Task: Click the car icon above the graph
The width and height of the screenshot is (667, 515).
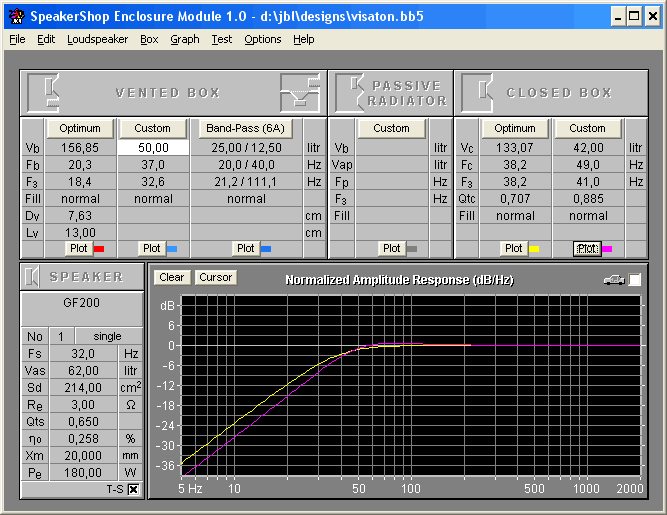Action: [x=614, y=280]
